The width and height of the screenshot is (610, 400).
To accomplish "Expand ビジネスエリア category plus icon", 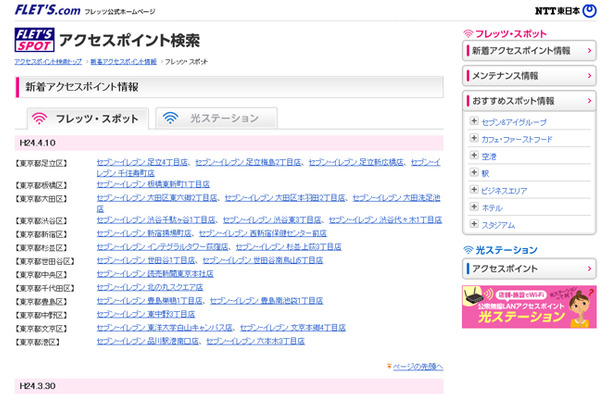I will click(x=474, y=189).
